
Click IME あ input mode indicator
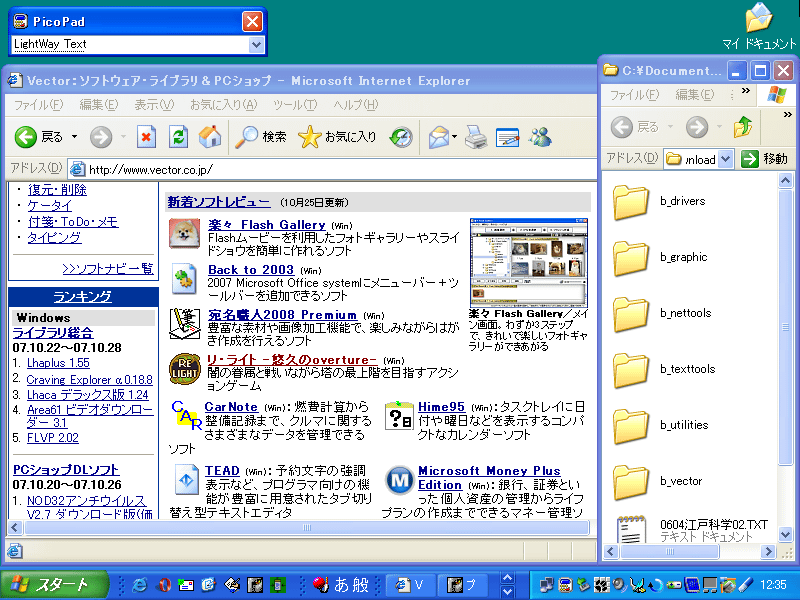[340, 585]
